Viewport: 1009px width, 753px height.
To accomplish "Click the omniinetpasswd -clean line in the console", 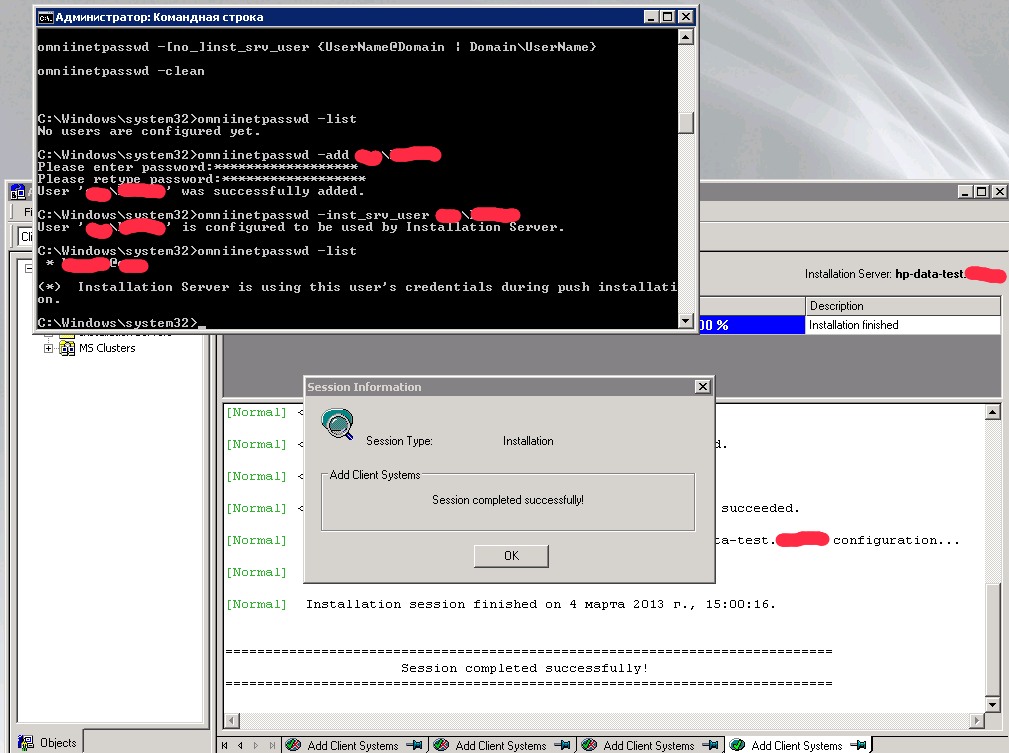I will (x=121, y=71).
